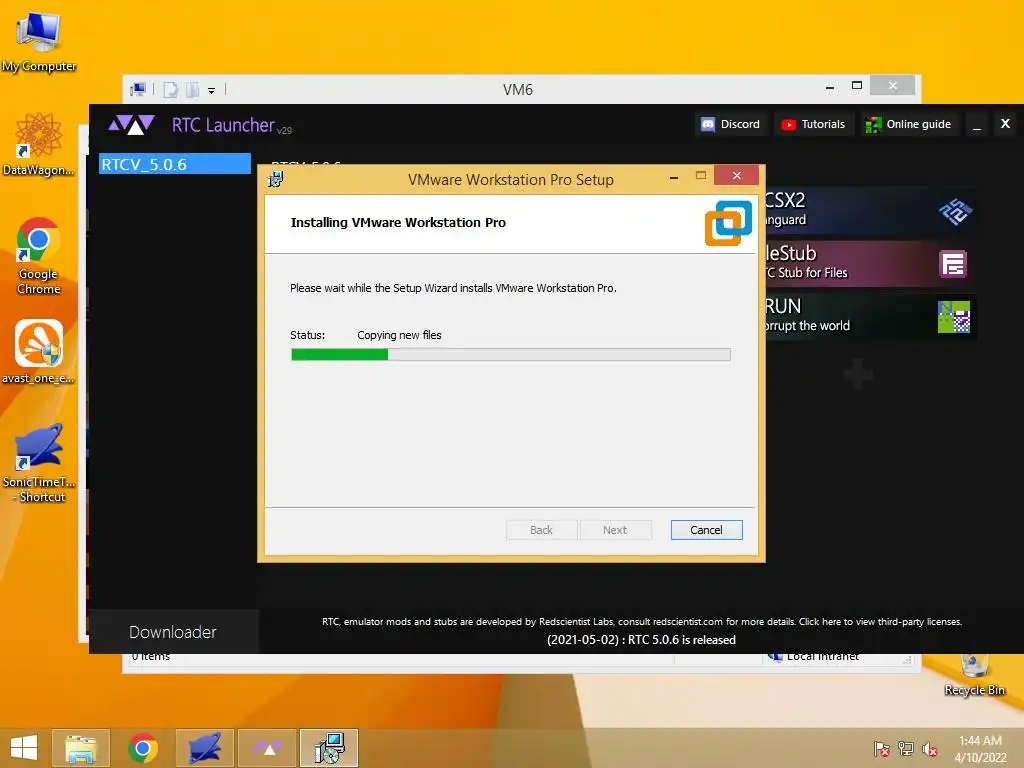This screenshot has width=1024, height=768.
Task: Click the installation progress bar
Action: (x=511, y=355)
